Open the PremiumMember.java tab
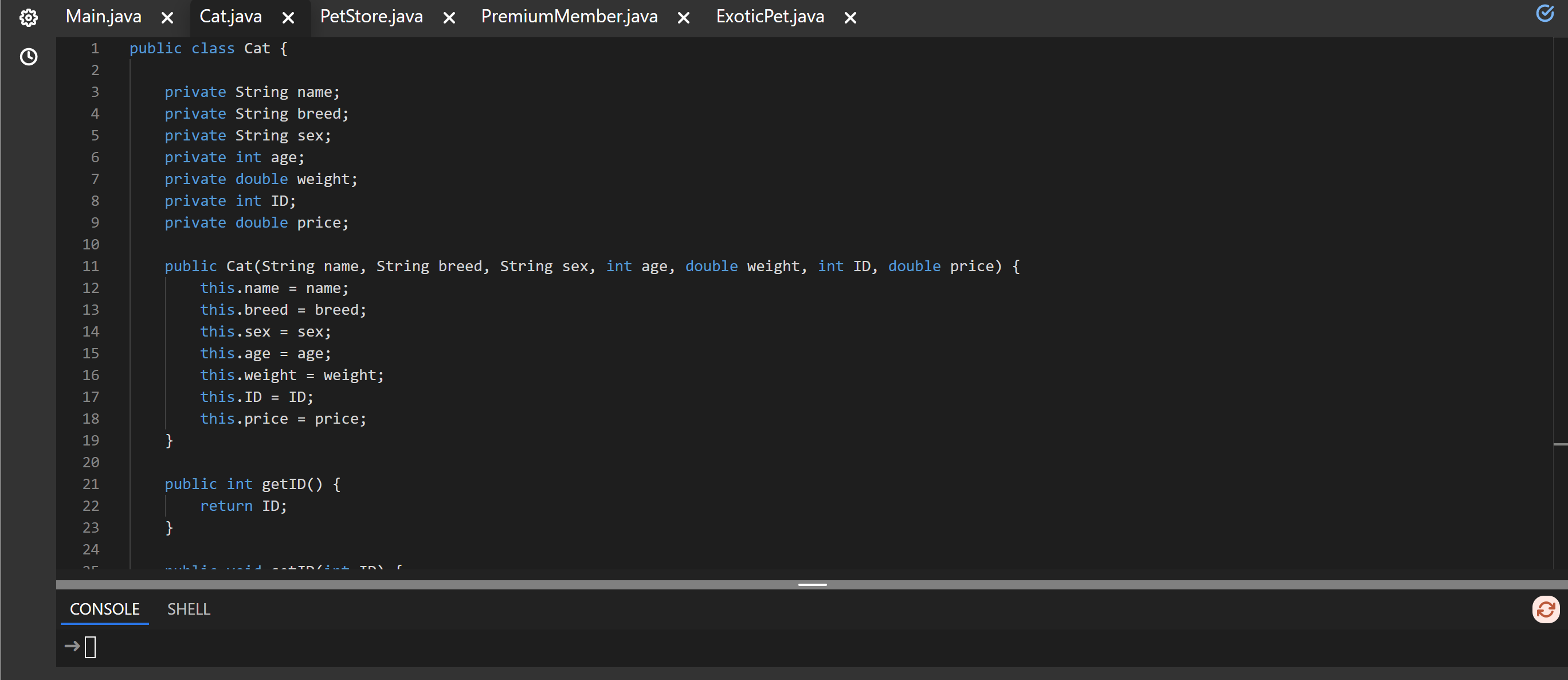Image resolution: width=1568 pixels, height=680 pixels. (x=569, y=17)
